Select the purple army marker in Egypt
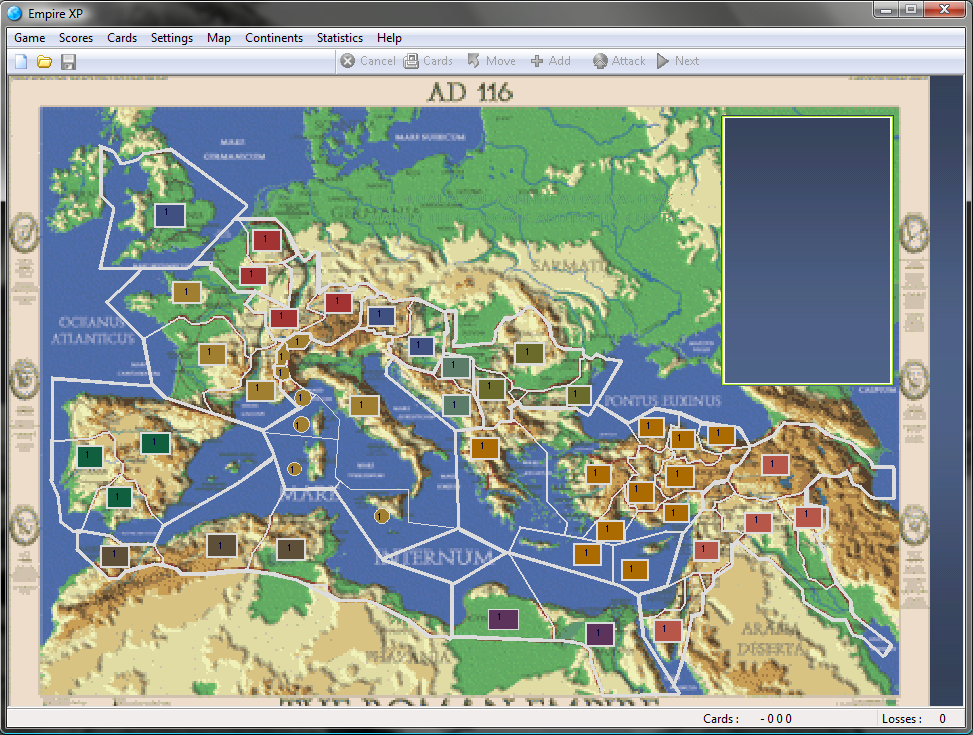This screenshot has width=973, height=735. click(599, 634)
